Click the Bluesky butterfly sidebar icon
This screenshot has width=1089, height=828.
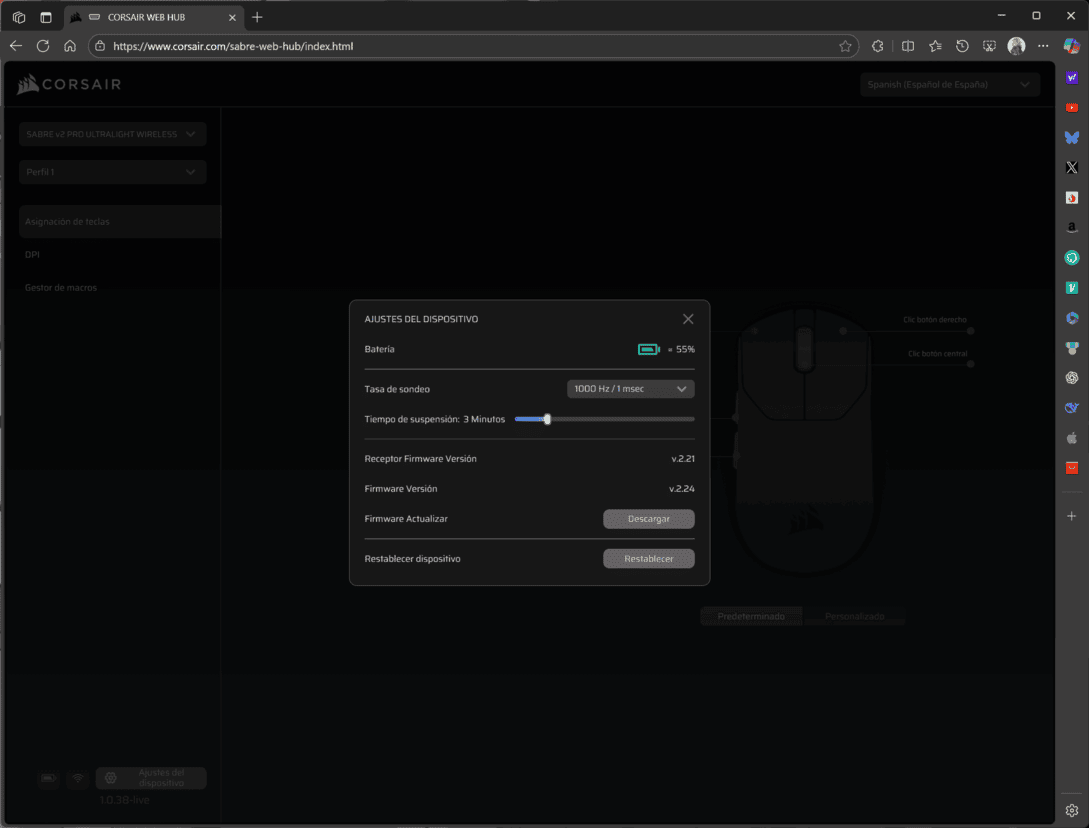pos(1072,138)
